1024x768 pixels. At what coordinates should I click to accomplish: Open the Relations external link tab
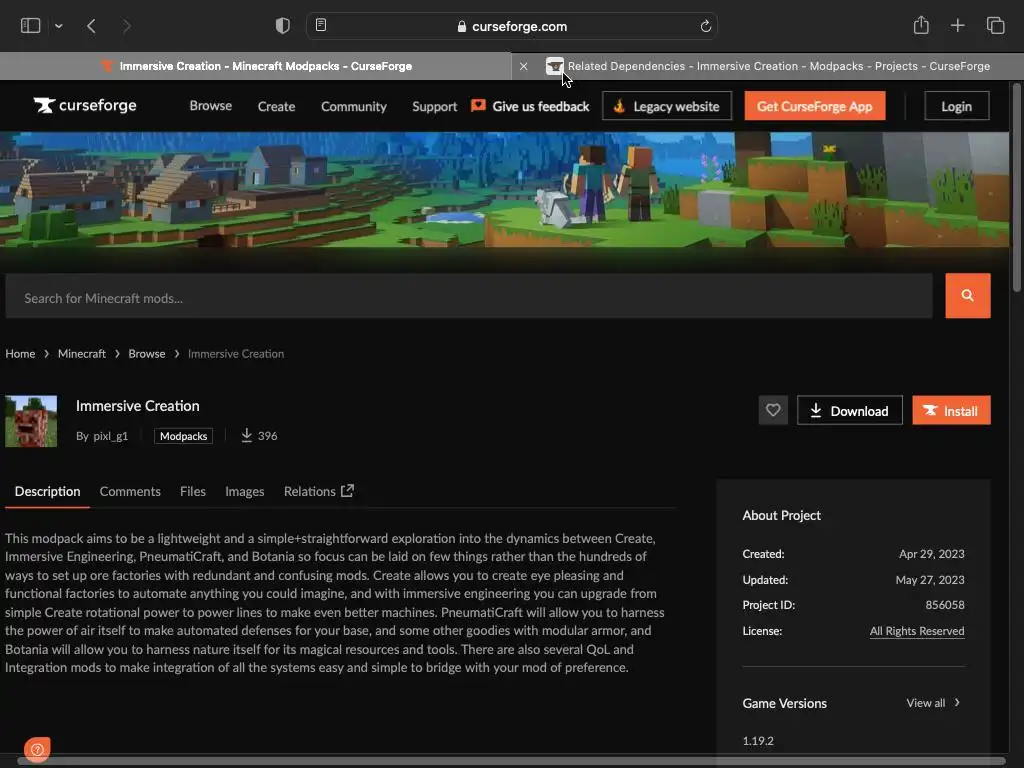pyautogui.click(x=319, y=491)
